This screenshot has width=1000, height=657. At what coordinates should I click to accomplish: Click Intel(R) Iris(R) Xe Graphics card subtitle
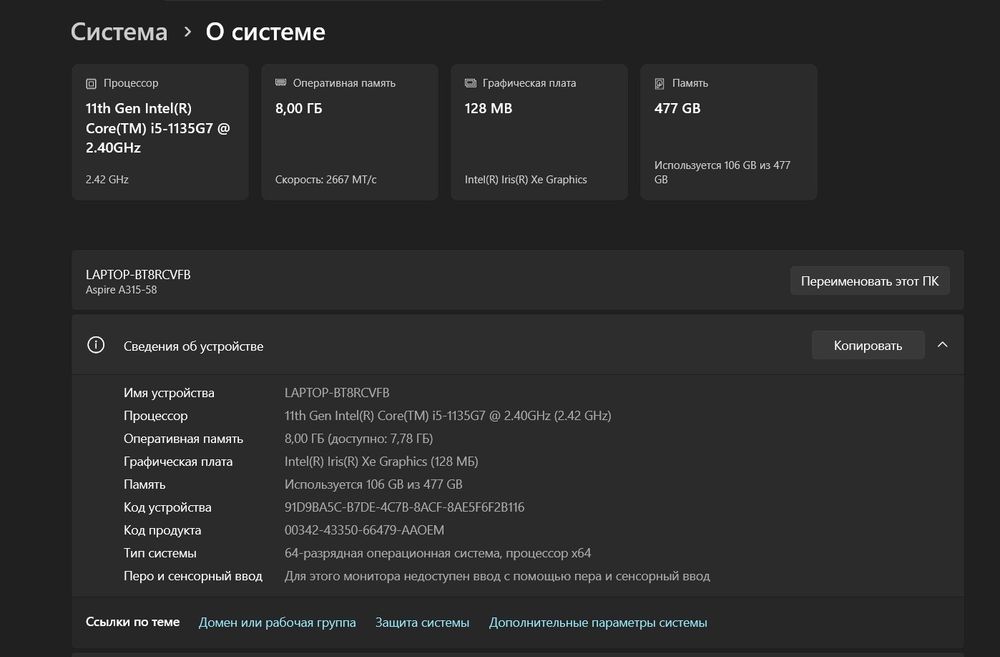[x=526, y=179]
